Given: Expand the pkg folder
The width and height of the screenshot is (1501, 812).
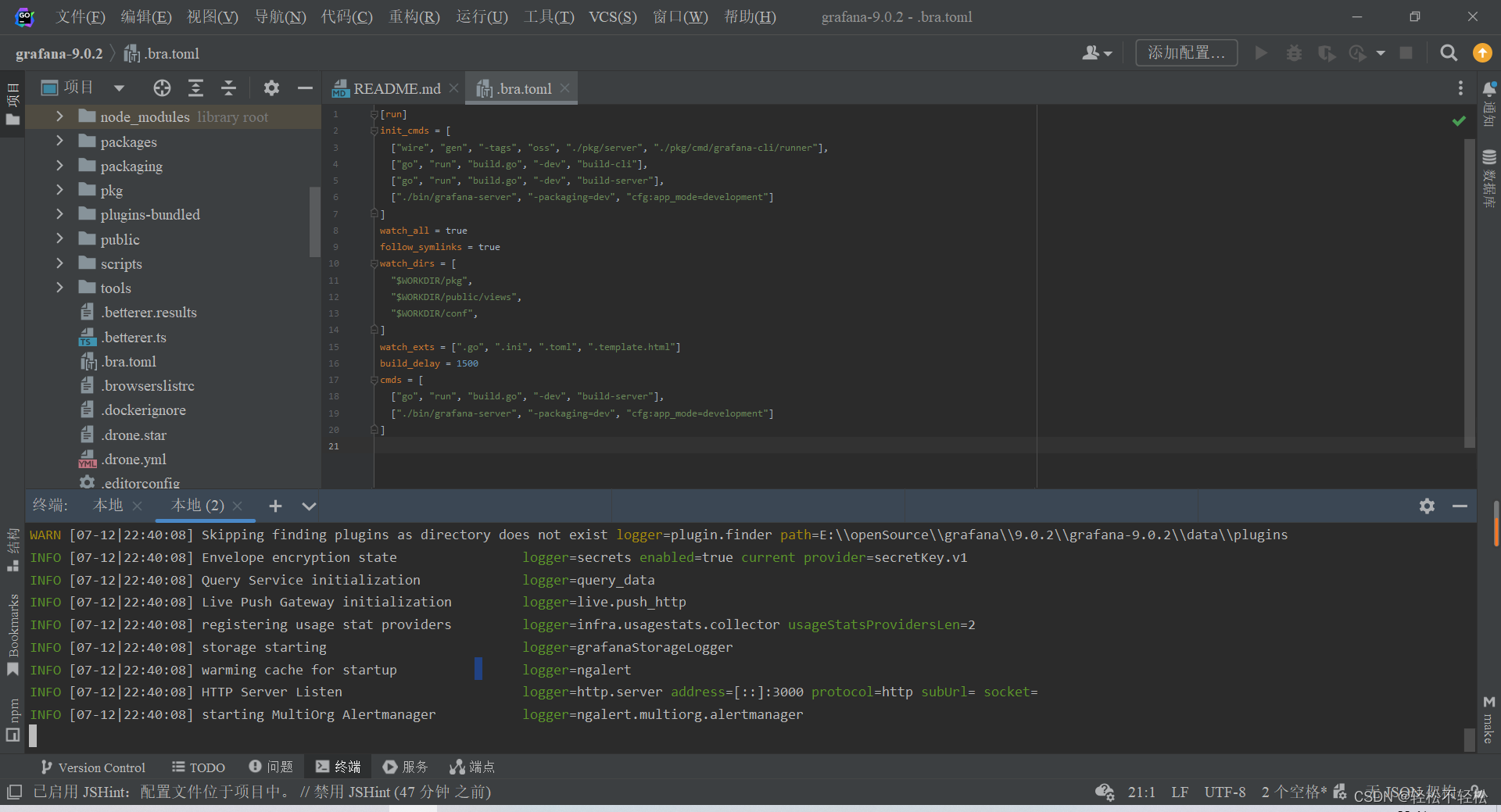Looking at the screenshot, I should tap(59, 190).
